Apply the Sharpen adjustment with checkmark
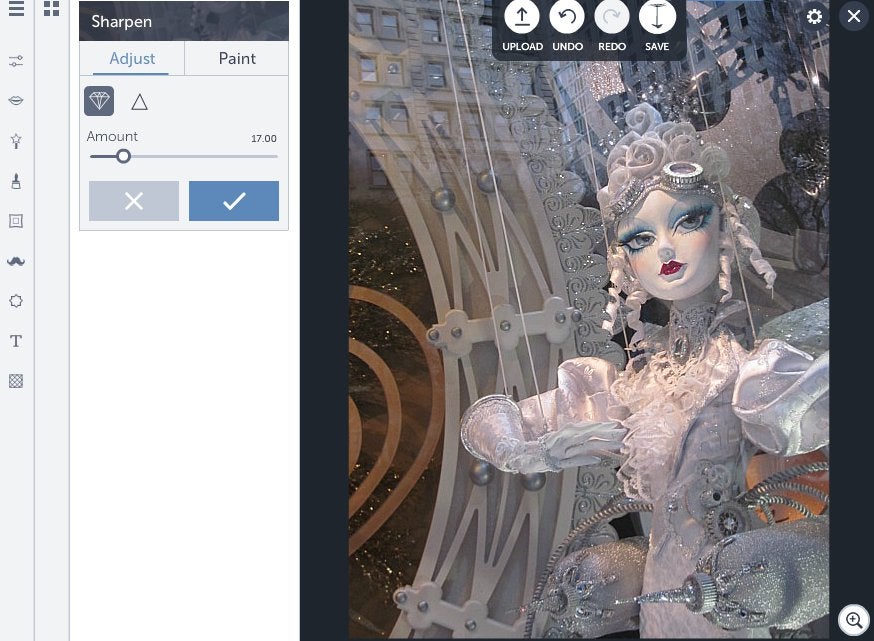Screen dimensions: 874x641 [234, 201]
